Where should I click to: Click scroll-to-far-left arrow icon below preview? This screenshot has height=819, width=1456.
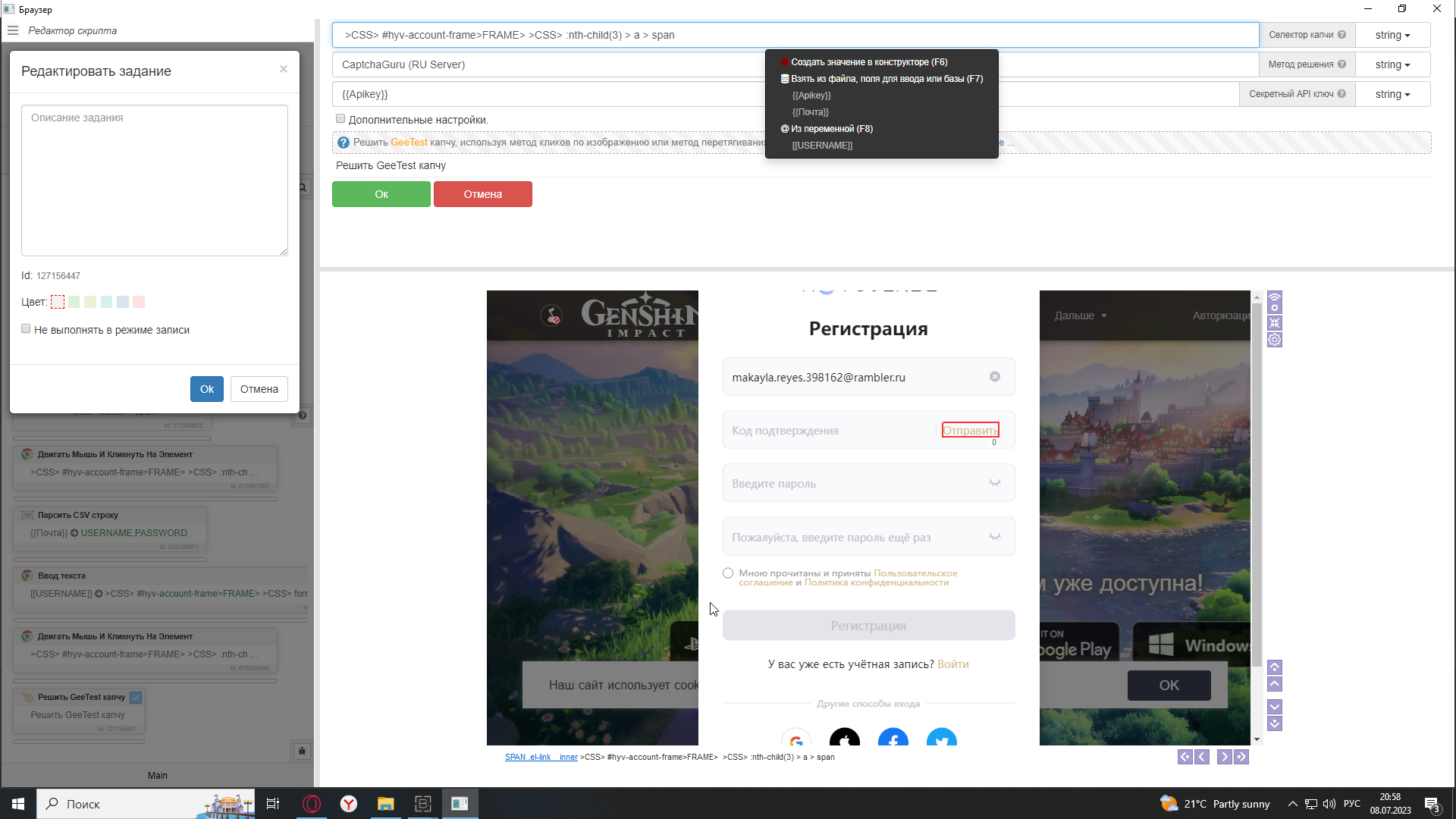1185,757
